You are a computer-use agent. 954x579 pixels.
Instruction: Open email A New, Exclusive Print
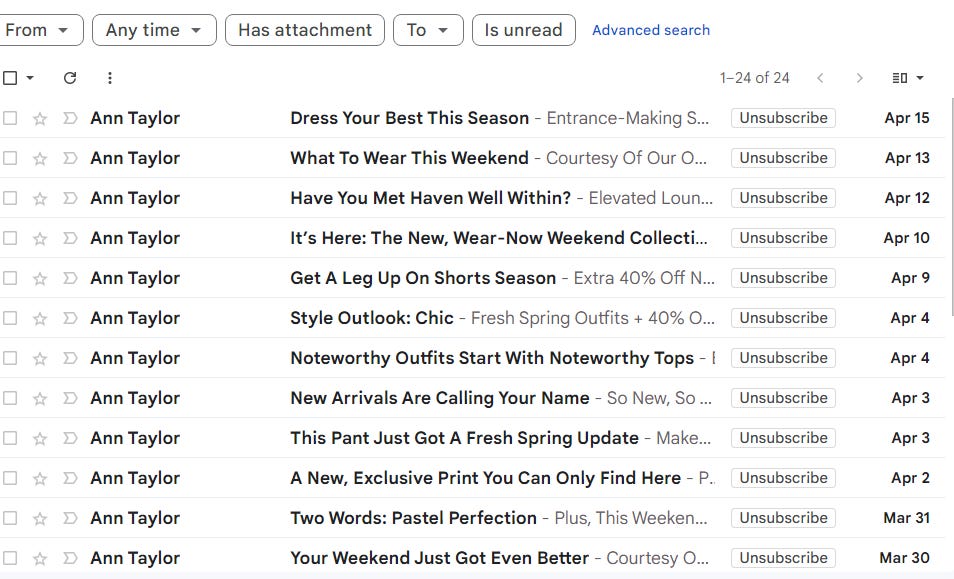coord(486,479)
